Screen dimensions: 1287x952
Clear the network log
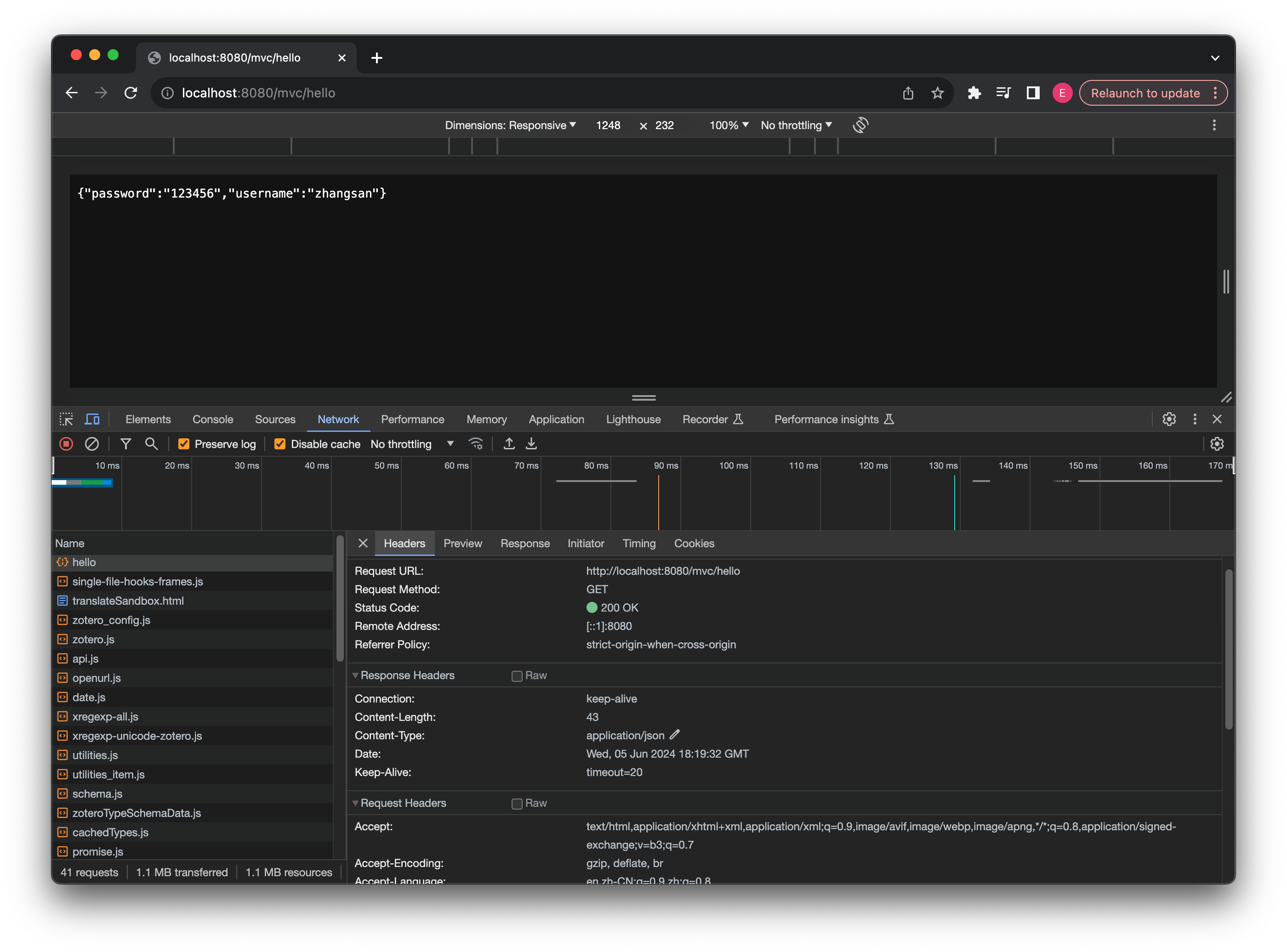(x=93, y=444)
